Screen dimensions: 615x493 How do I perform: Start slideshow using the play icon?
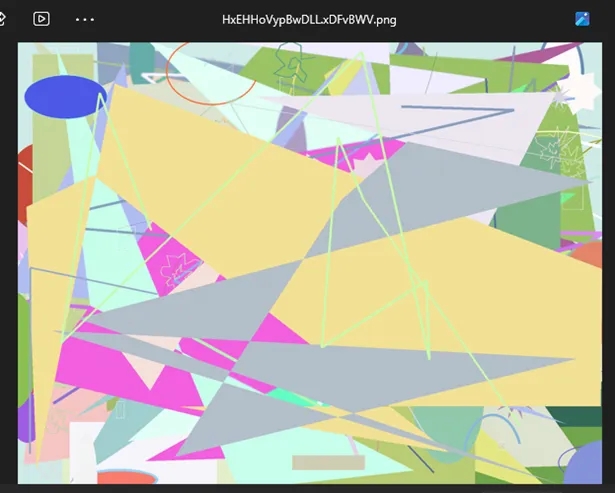coord(41,19)
